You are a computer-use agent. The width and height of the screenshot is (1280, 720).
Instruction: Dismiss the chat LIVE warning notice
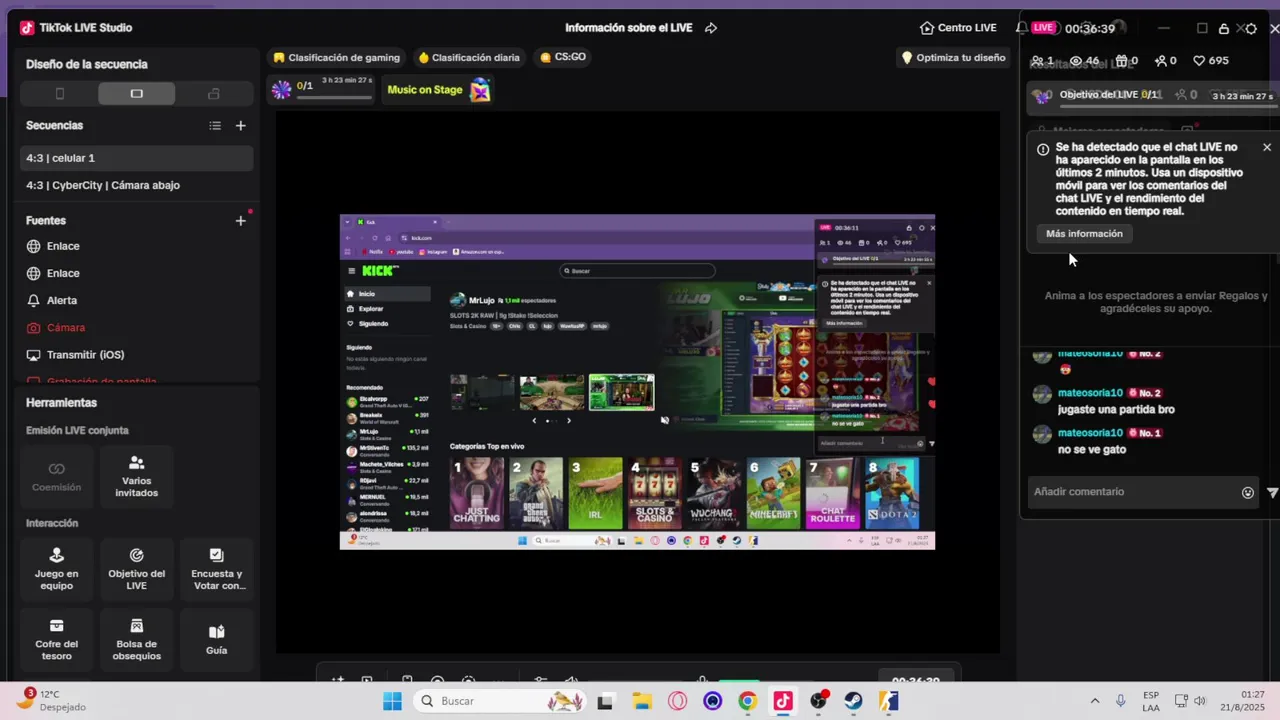[1267, 148]
